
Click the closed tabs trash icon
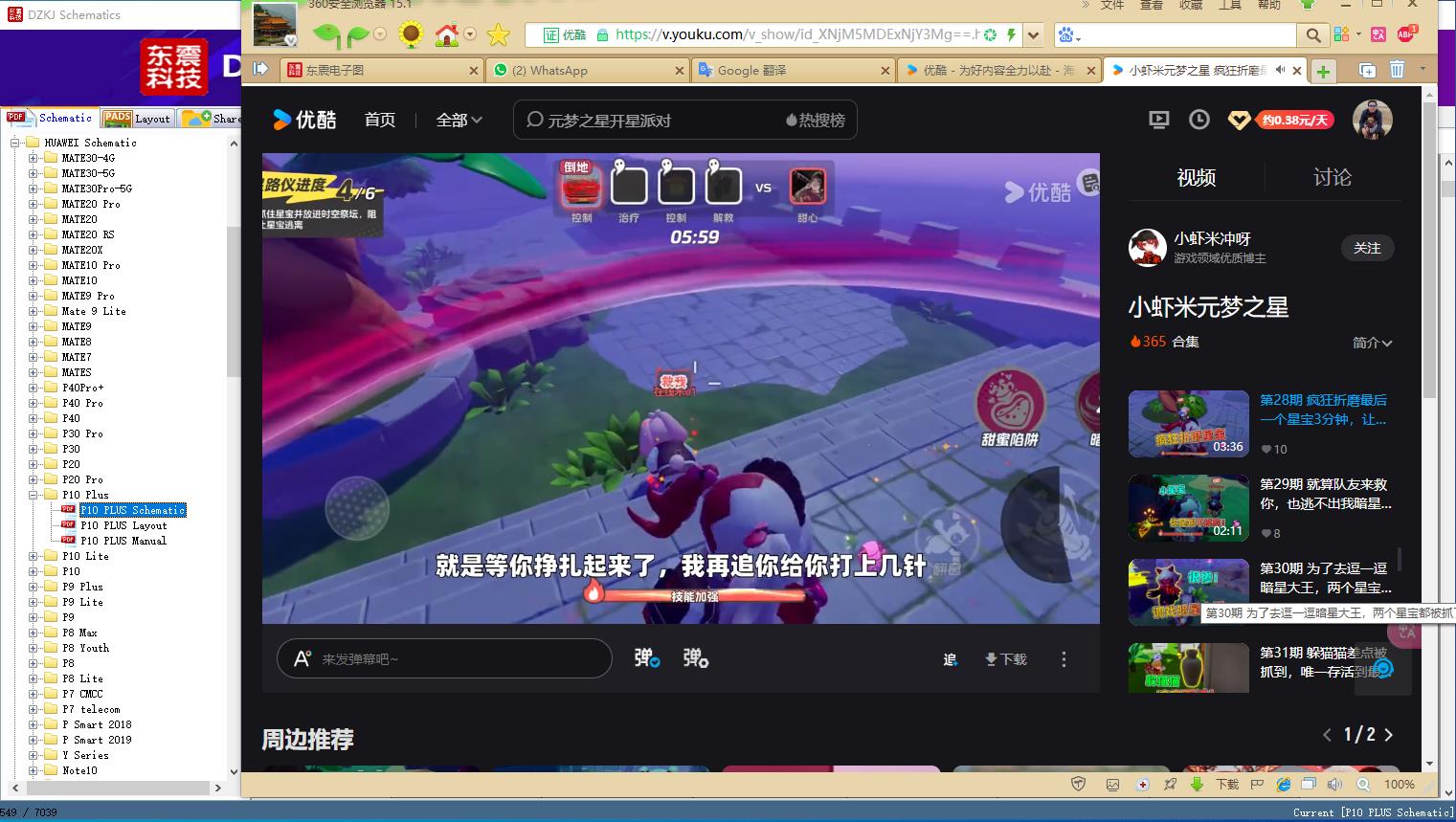pyautogui.click(x=1397, y=70)
